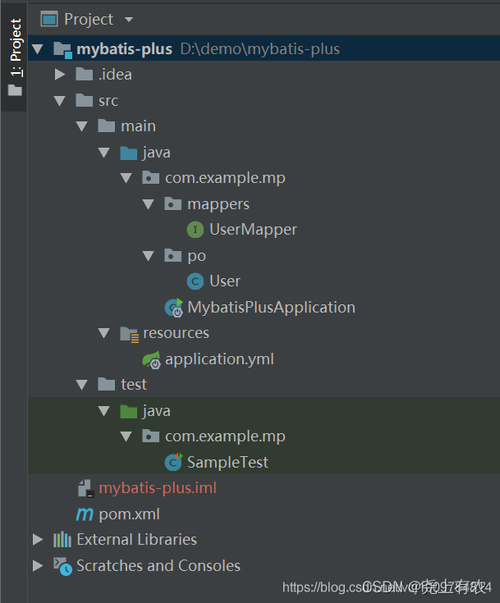The image size is (500, 603).
Task: Select the po package
Action: point(197,256)
